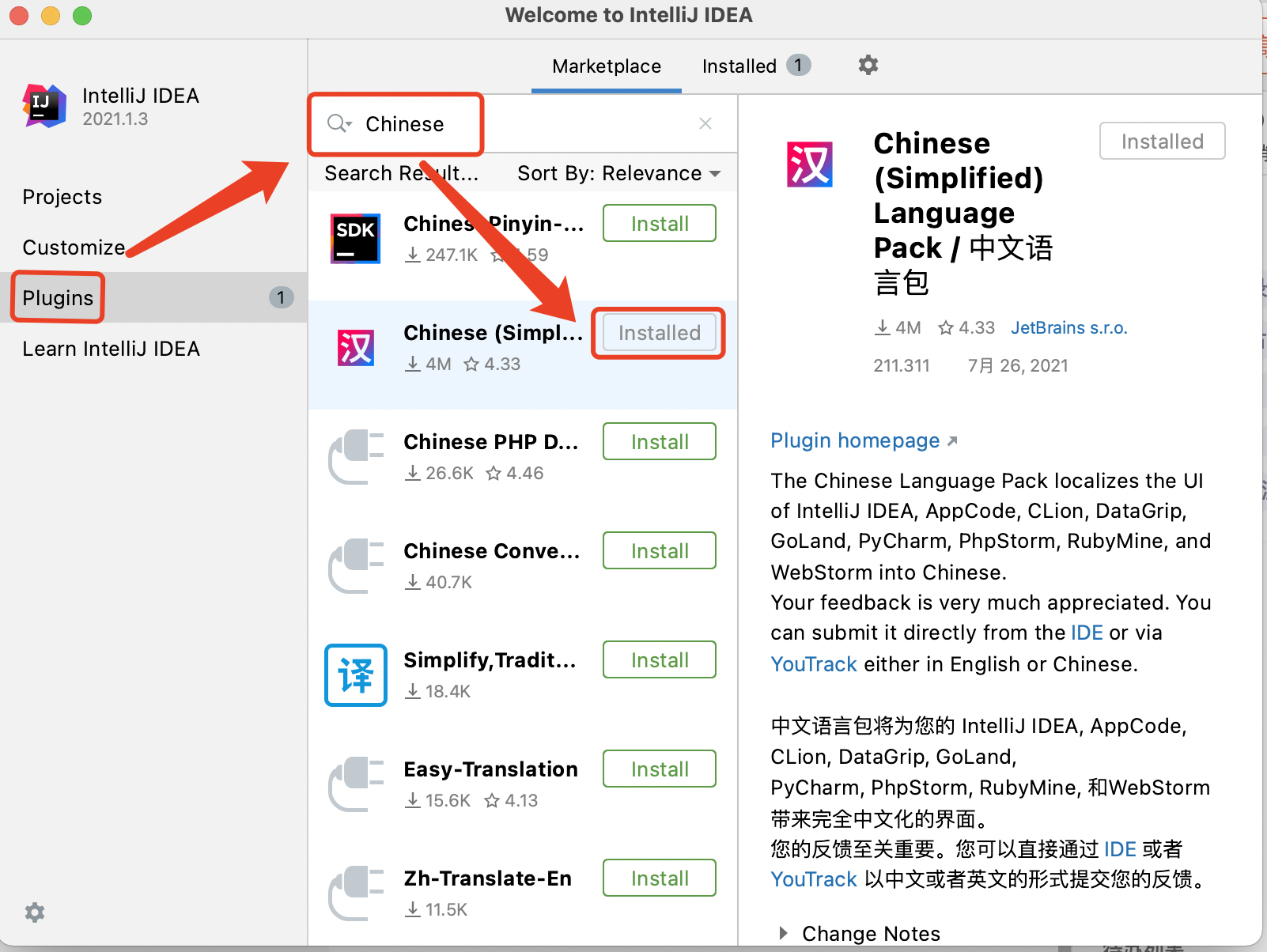Click the Simplify,Tradit translate icon
Viewport: 1267px width, 952px height.
point(355,674)
